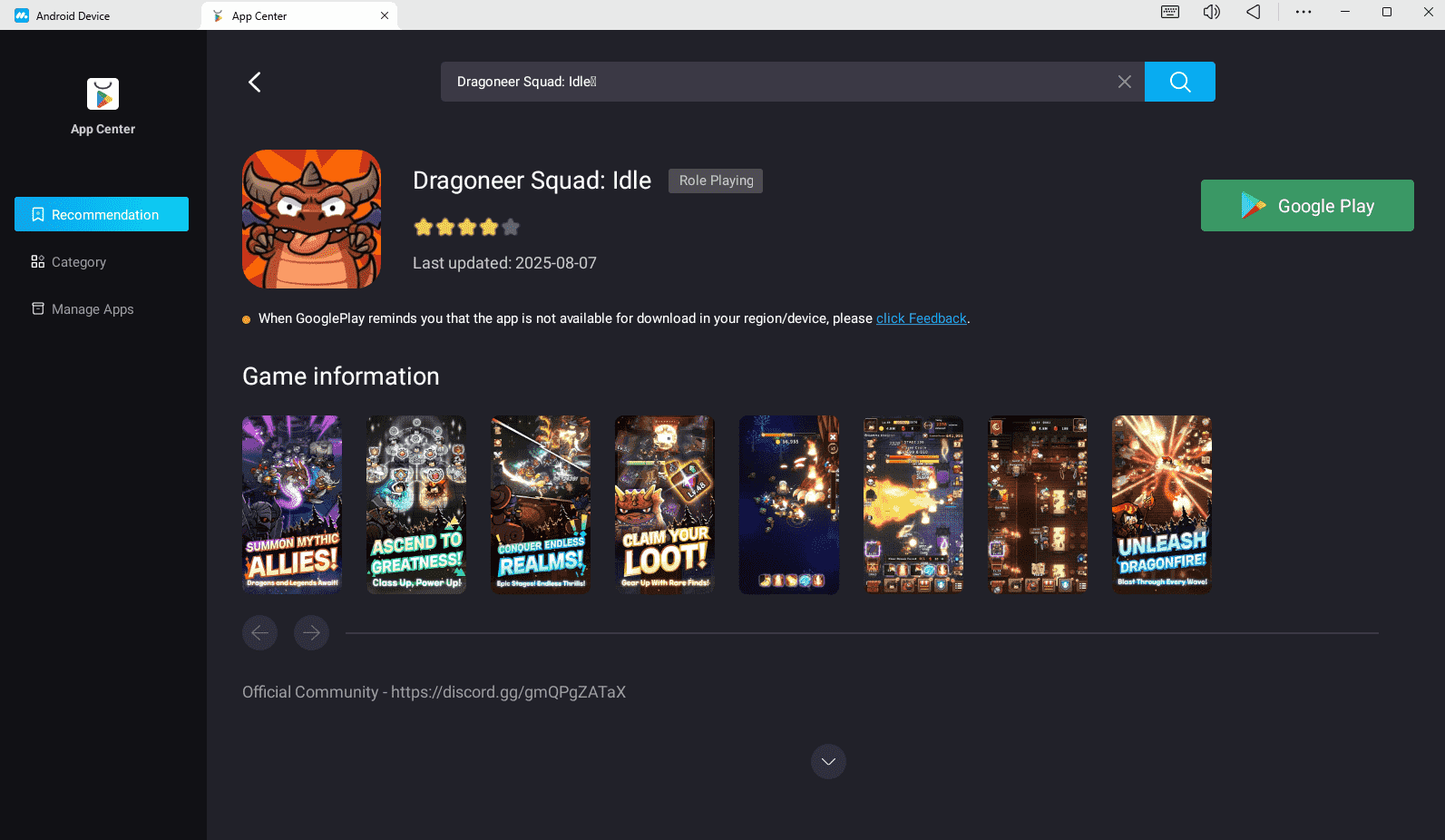Switch to the Android Device tab
This screenshot has width=1445, height=840.
(100, 15)
